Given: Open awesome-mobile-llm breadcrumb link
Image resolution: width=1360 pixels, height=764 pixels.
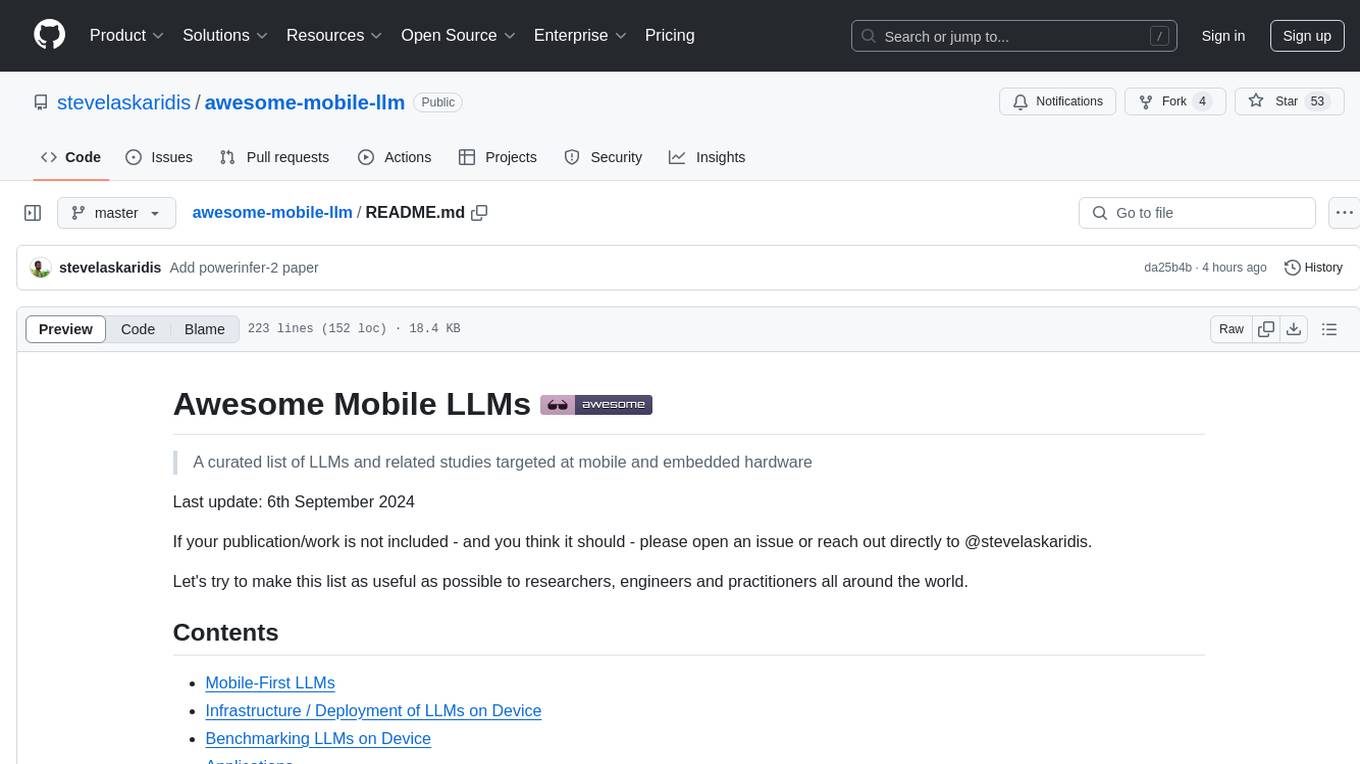Looking at the screenshot, I should tap(272, 212).
